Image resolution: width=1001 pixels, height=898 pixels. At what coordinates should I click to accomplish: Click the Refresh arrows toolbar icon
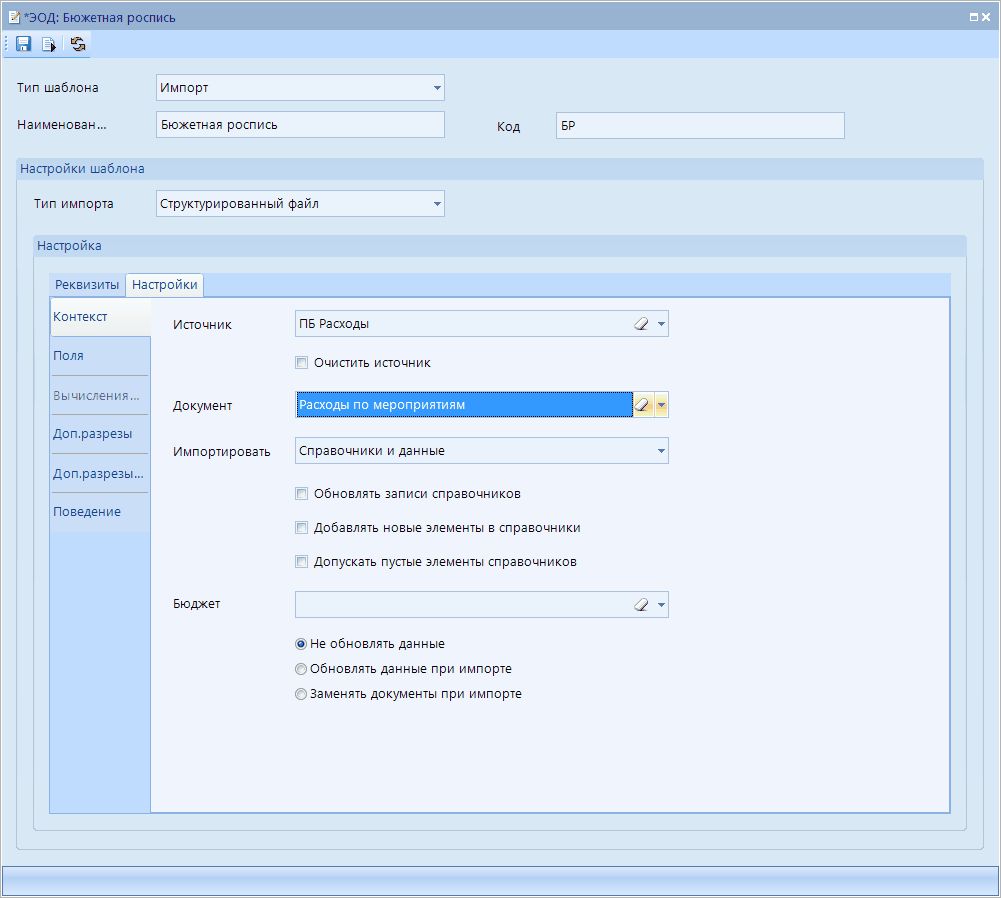[78, 44]
